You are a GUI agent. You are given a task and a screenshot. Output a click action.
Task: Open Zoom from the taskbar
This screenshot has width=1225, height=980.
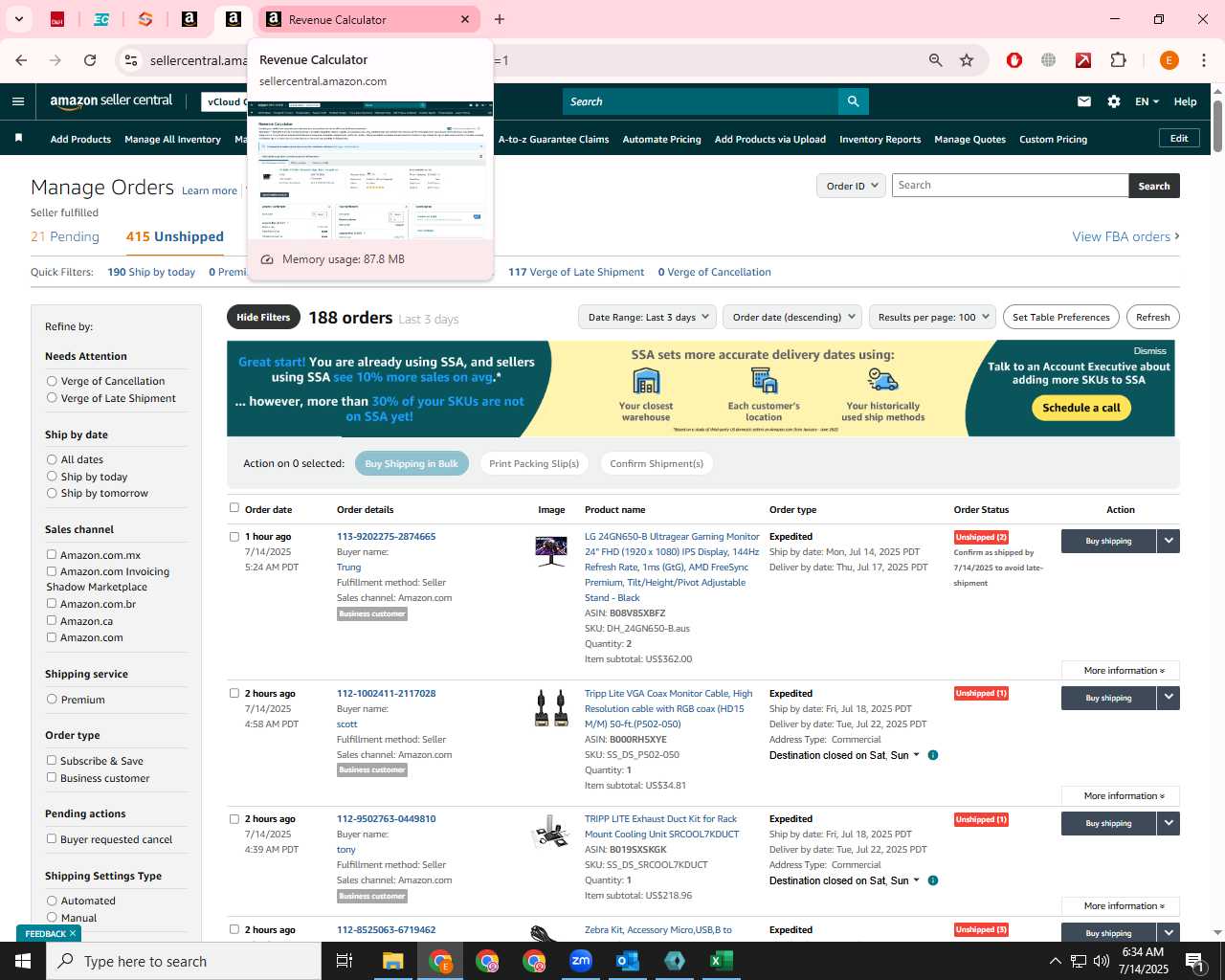point(581,961)
